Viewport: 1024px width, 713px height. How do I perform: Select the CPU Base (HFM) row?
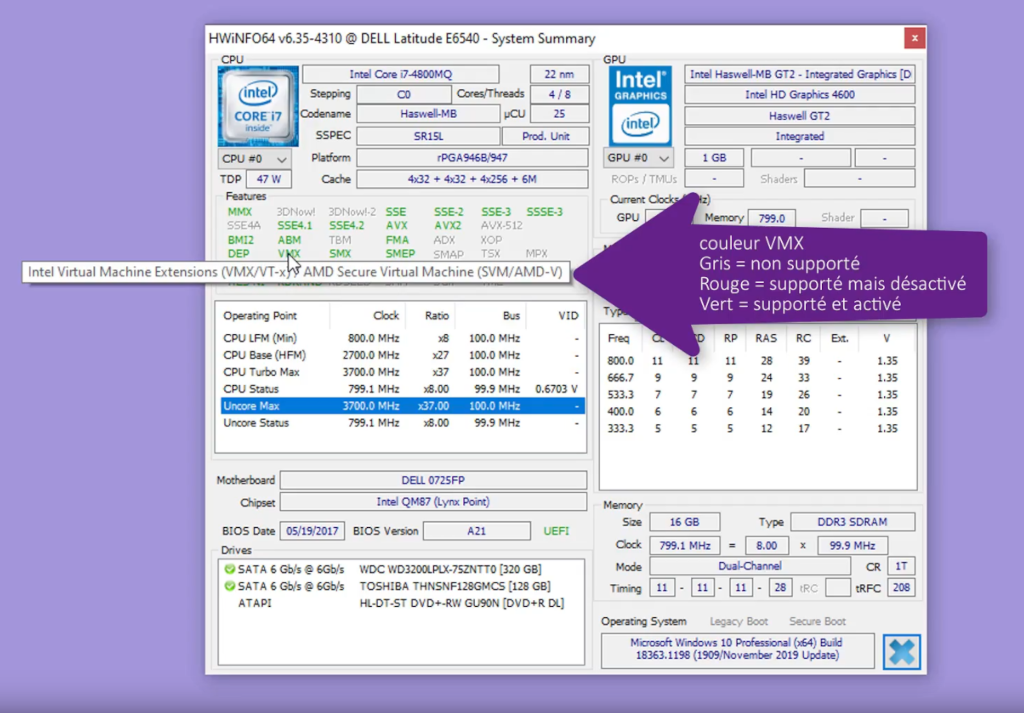coord(402,355)
